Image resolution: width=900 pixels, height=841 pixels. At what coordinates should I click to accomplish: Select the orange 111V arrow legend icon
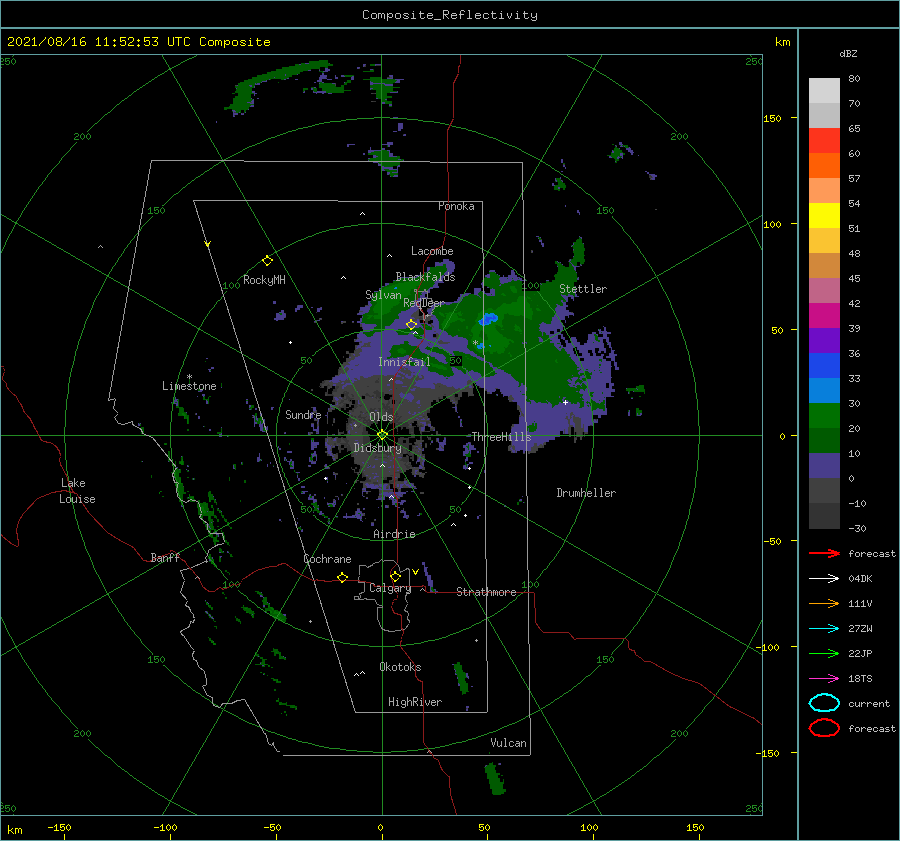824,603
